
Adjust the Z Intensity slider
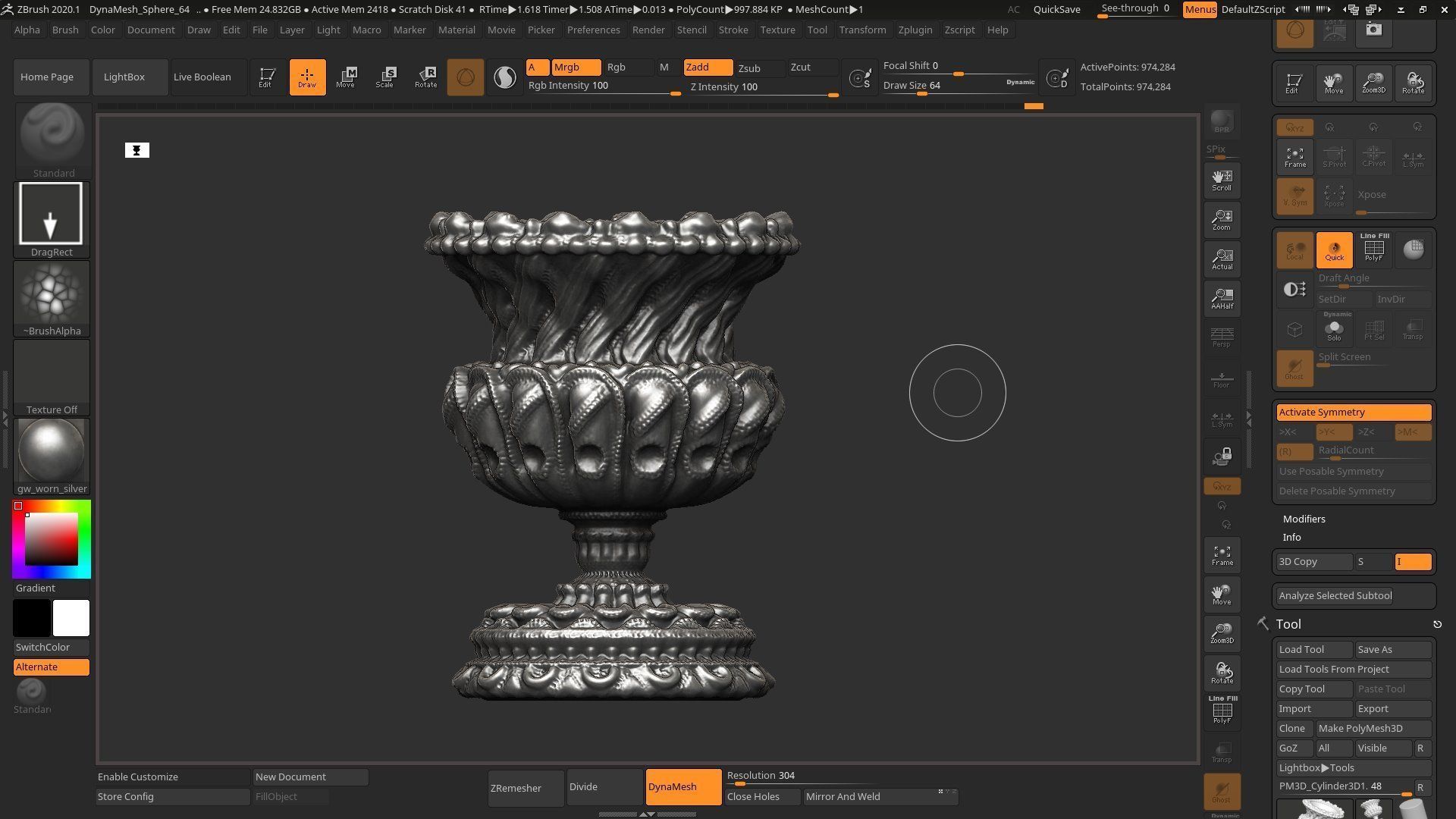(x=764, y=88)
